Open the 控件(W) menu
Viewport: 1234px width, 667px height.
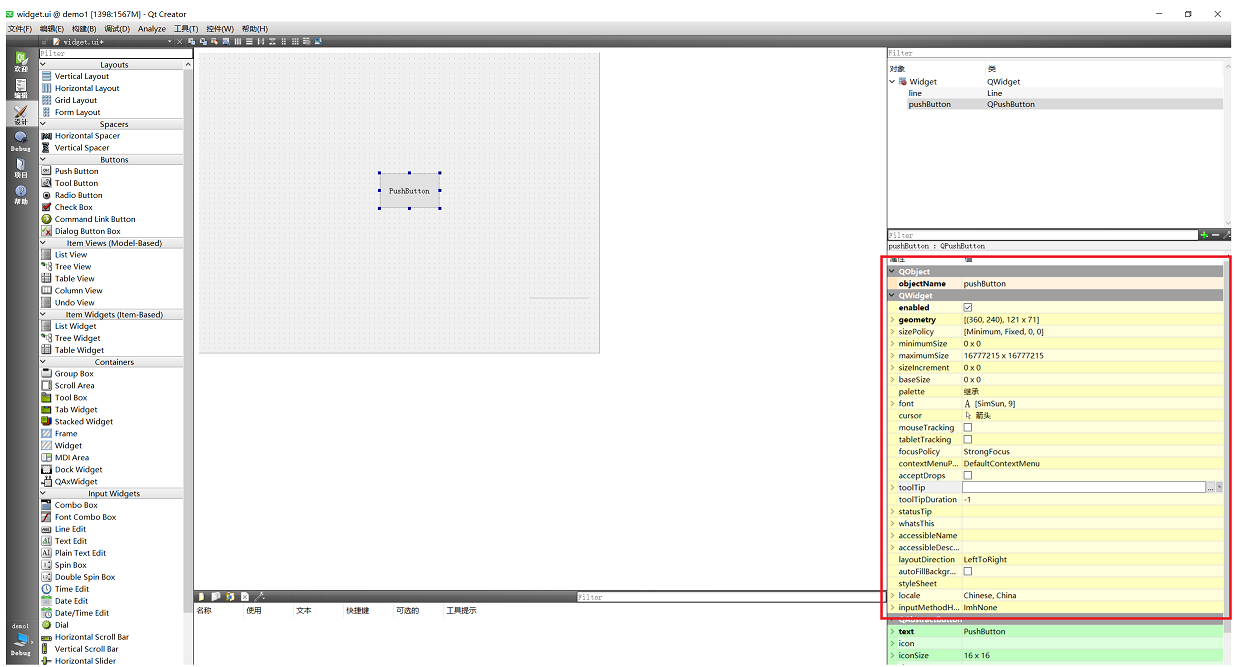tap(220, 29)
